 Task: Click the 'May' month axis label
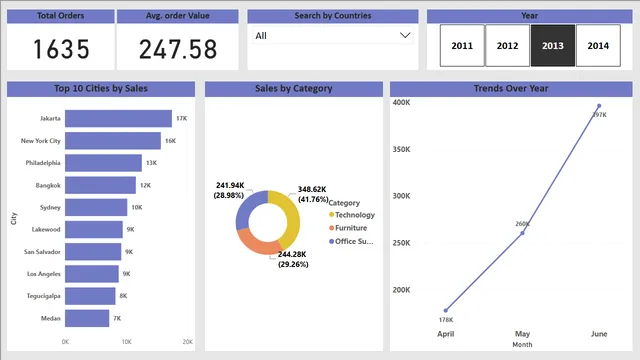click(522, 334)
